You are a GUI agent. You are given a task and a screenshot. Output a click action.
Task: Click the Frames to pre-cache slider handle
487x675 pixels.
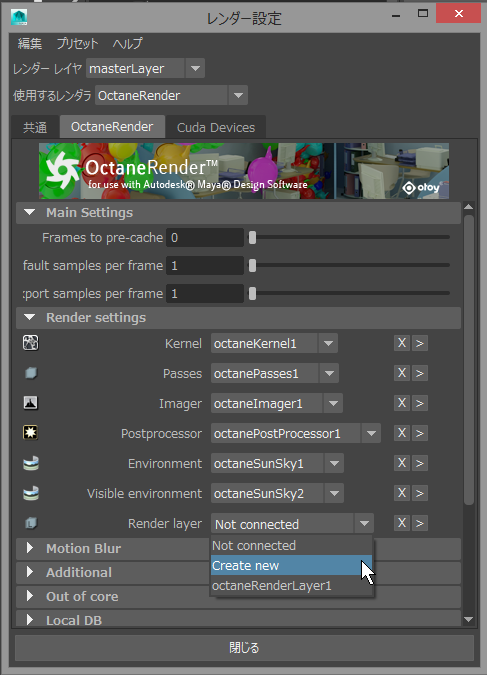252,237
